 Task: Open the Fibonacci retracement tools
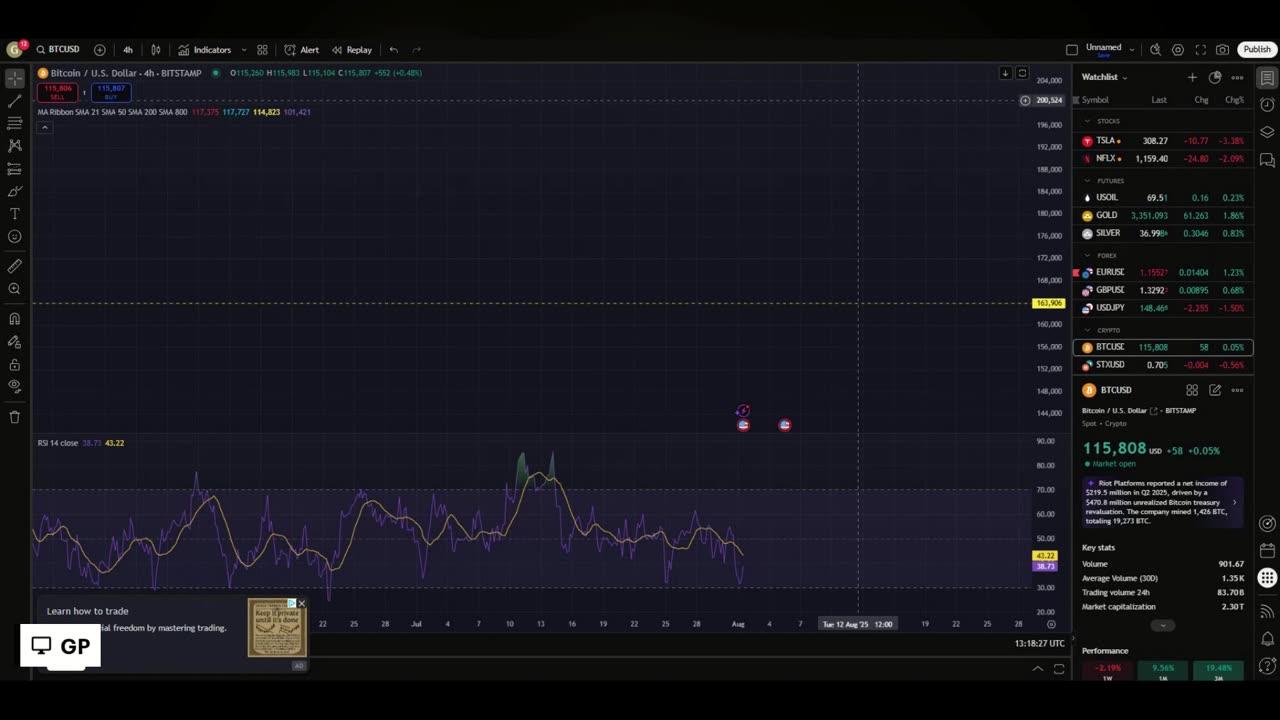(15, 123)
